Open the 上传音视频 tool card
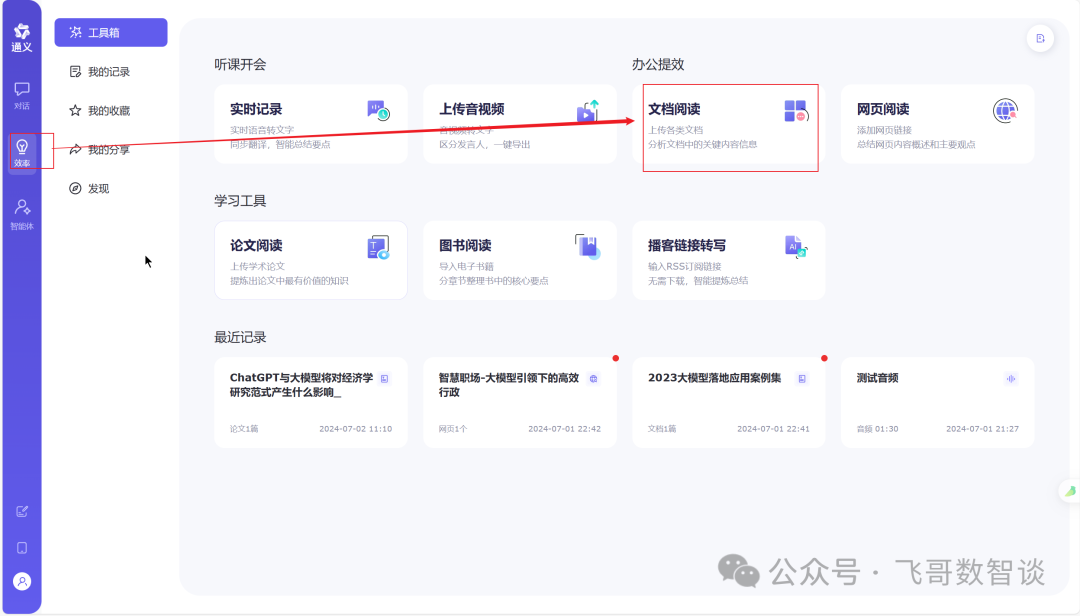 pos(520,124)
